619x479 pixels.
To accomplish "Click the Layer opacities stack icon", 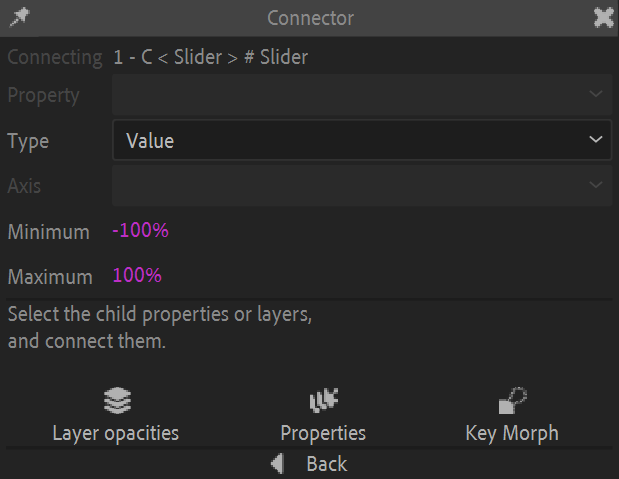I will [x=117, y=401].
